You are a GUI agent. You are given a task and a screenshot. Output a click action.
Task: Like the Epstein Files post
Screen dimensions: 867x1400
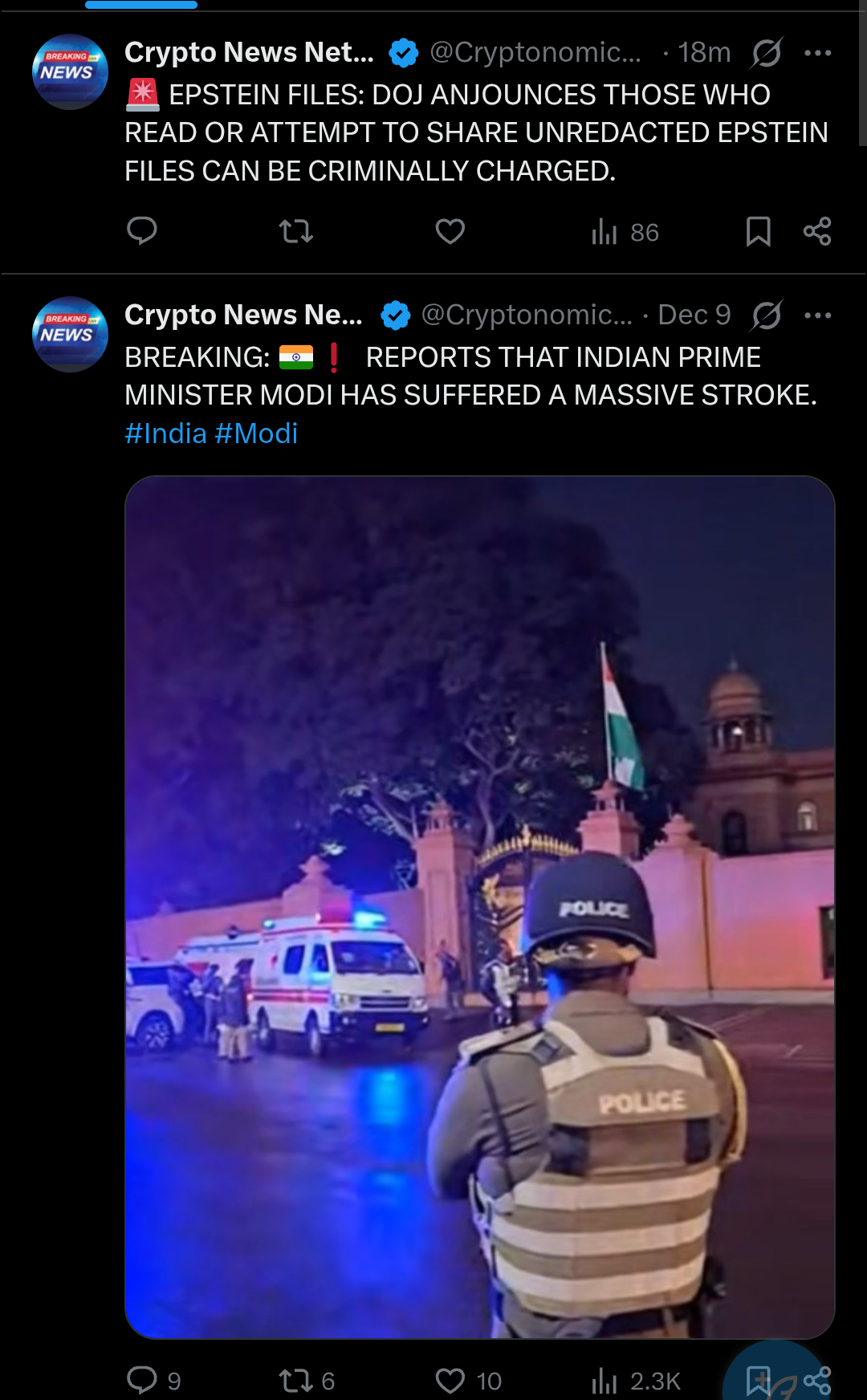(x=450, y=232)
